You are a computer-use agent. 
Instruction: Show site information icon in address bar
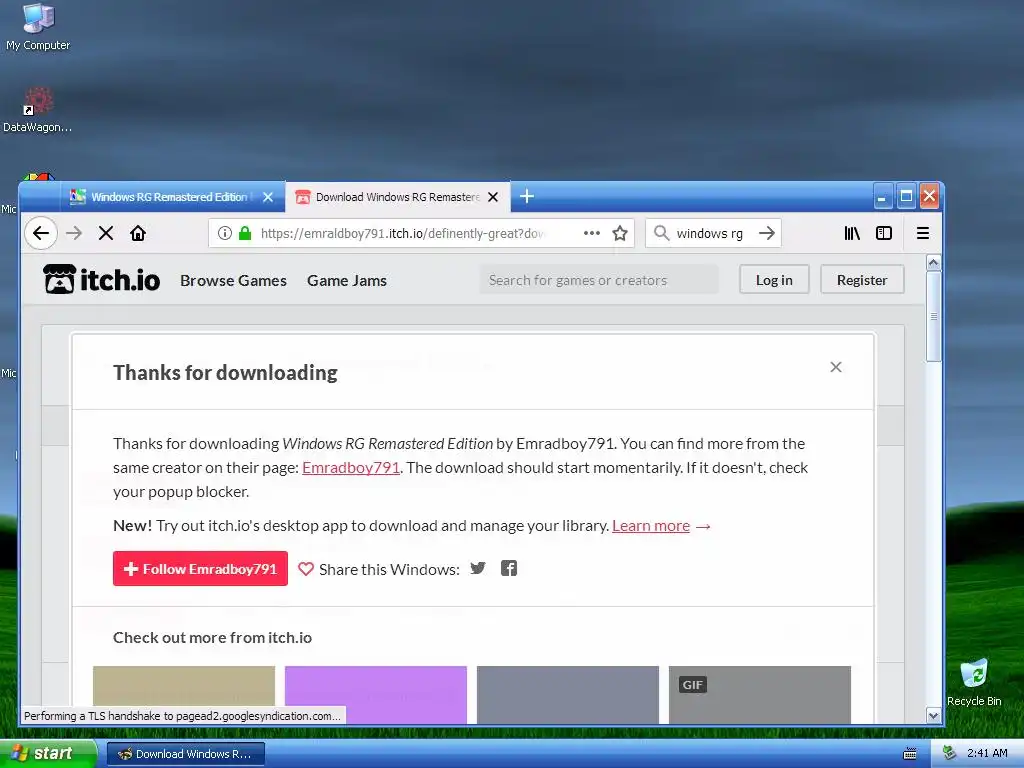tap(225, 233)
